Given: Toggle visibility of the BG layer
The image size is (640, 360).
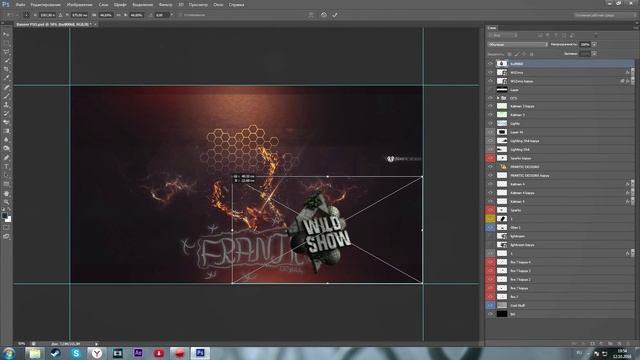Looking at the screenshot, I should point(490,314).
